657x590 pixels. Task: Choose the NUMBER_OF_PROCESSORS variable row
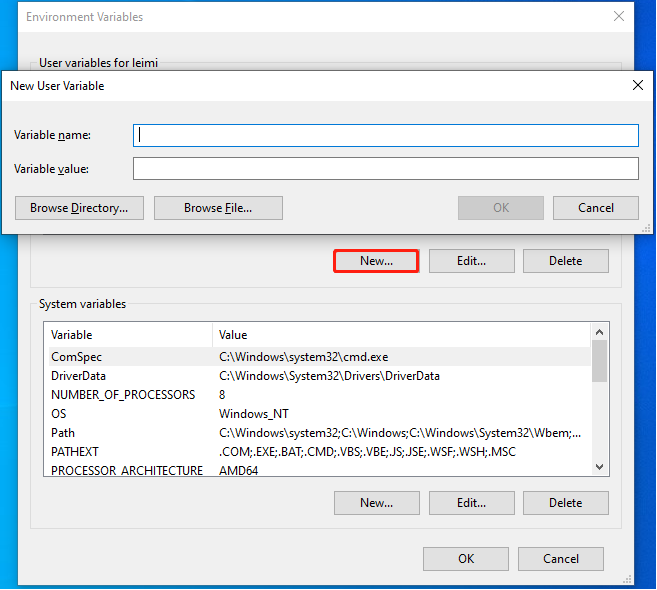coord(123,395)
